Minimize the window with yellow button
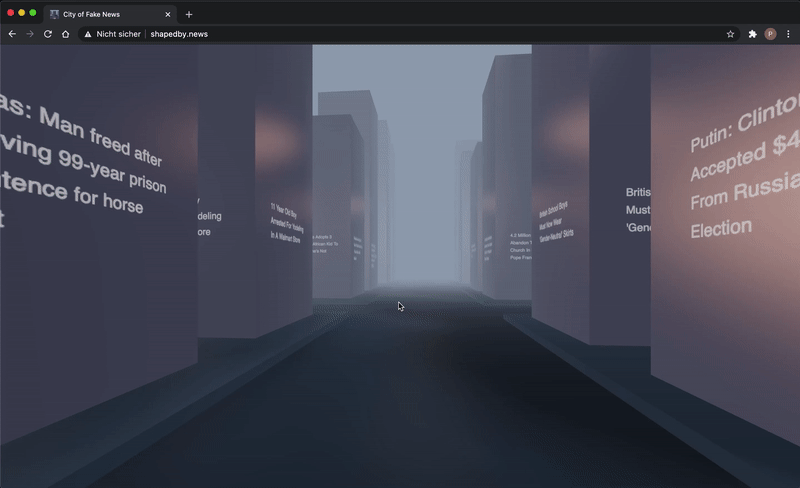The height and width of the screenshot is (488, 800). tap(21, 13)
